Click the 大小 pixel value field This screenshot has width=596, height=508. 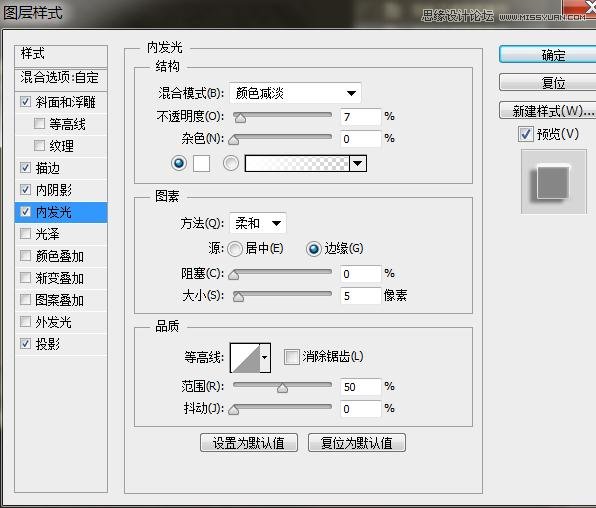click(360, 296)
